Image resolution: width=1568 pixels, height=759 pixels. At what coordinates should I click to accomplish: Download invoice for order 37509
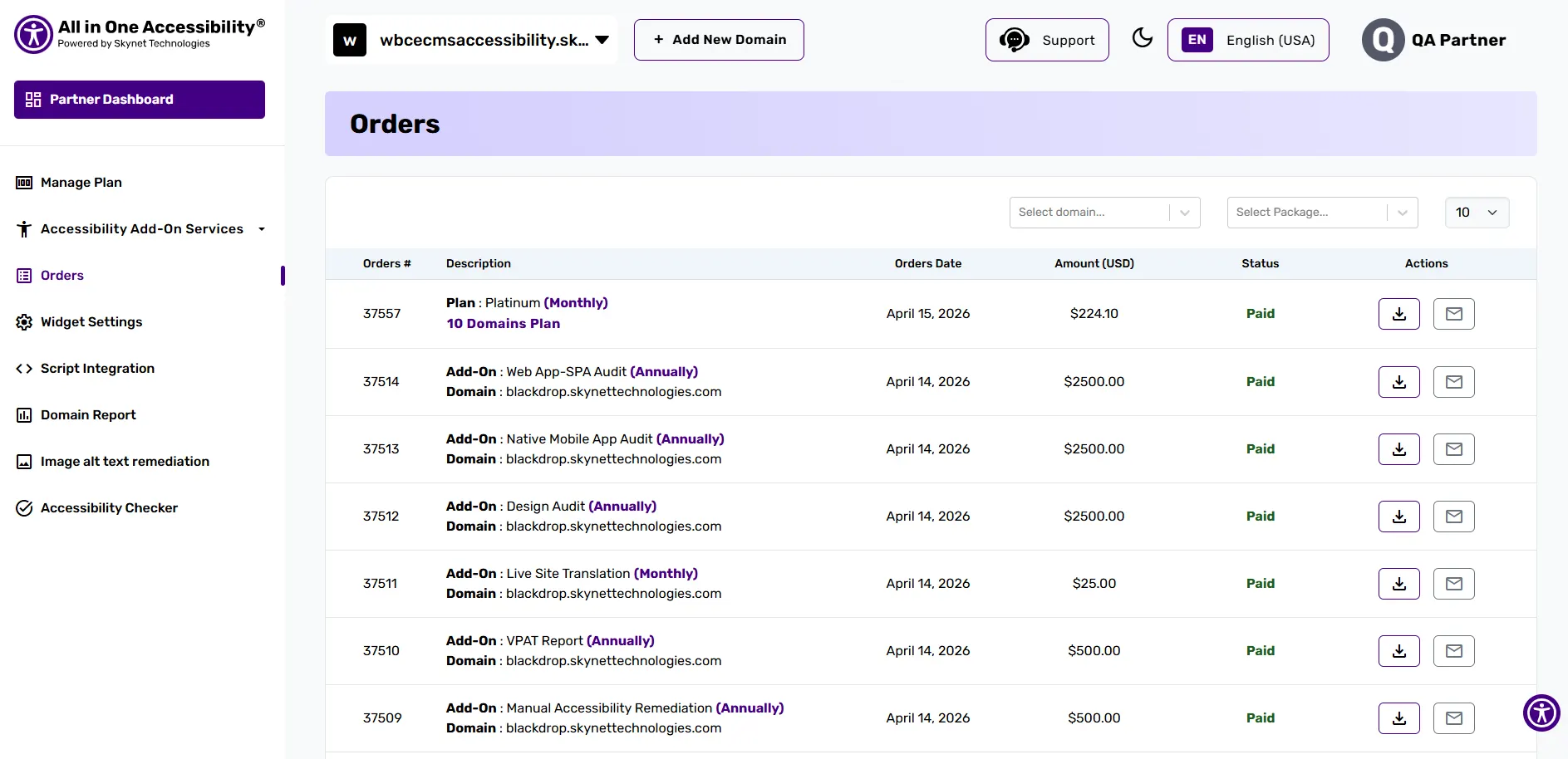[1399, 718]
